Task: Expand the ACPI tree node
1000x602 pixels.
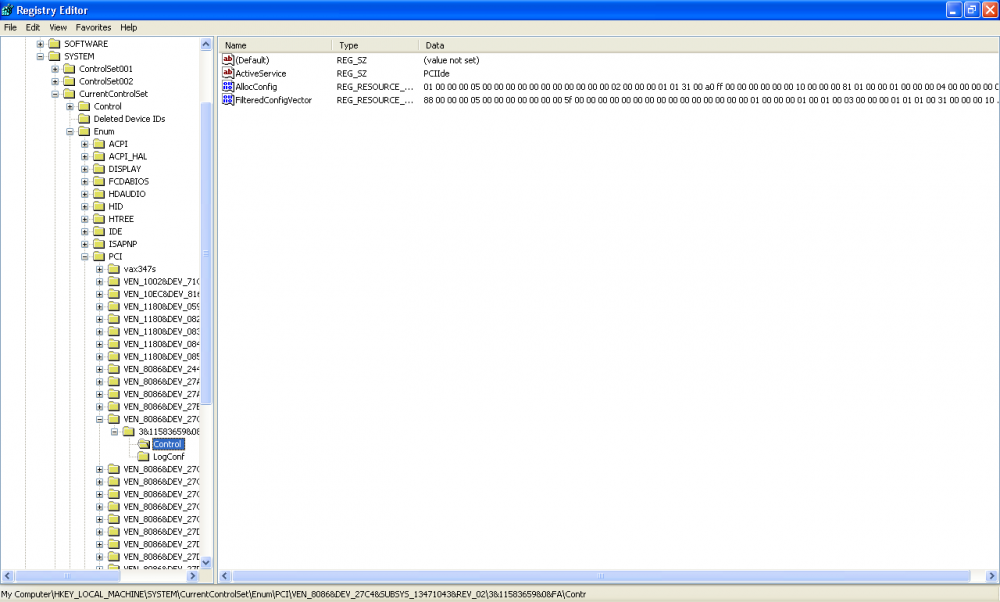Action: (85, 144)
